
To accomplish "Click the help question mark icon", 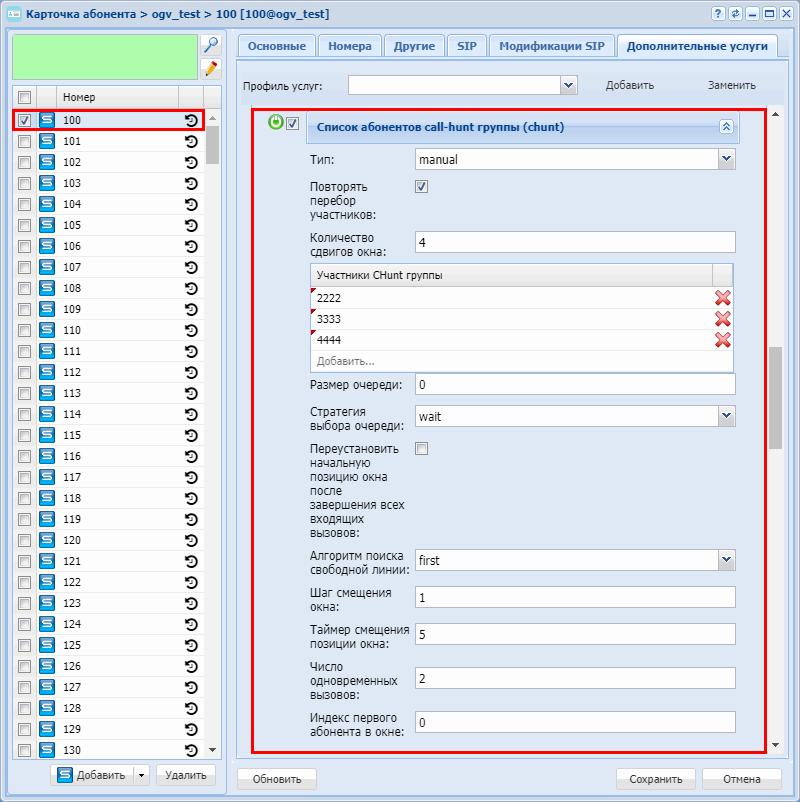I will coord(717,14).
